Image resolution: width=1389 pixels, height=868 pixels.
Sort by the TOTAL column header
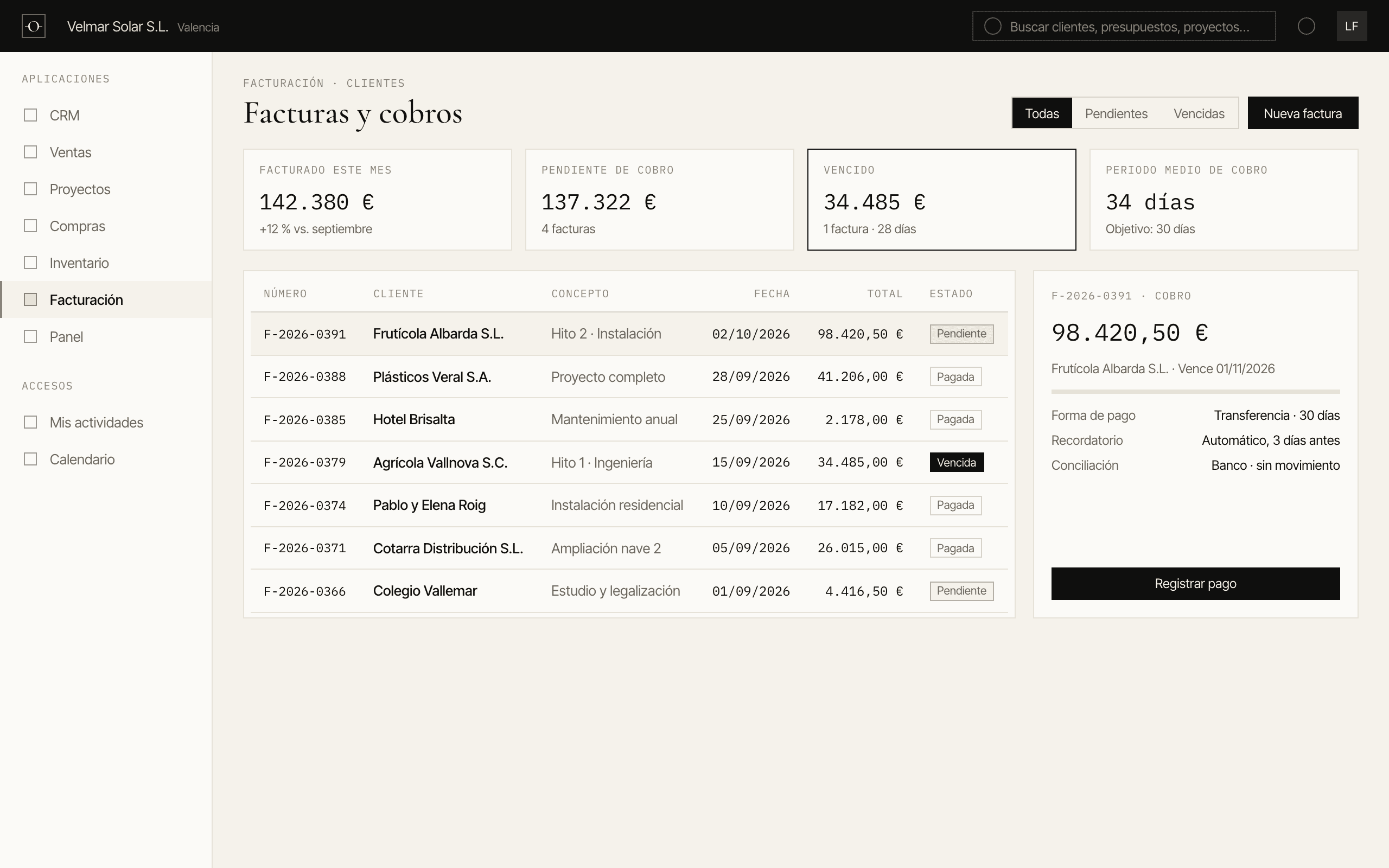click(x=884, y=294)
